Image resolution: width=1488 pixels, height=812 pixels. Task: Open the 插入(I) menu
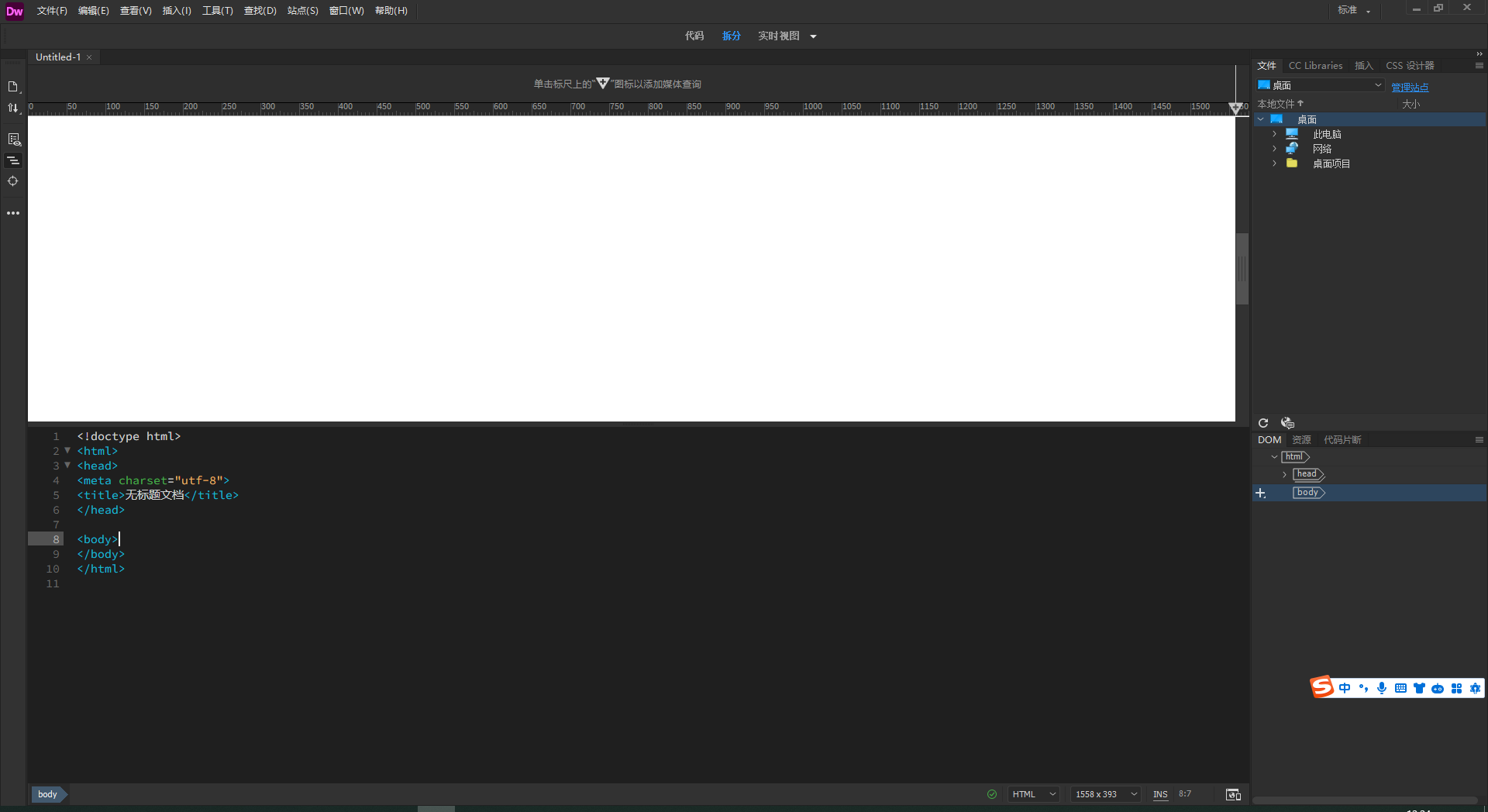click(x=177, y=11)
